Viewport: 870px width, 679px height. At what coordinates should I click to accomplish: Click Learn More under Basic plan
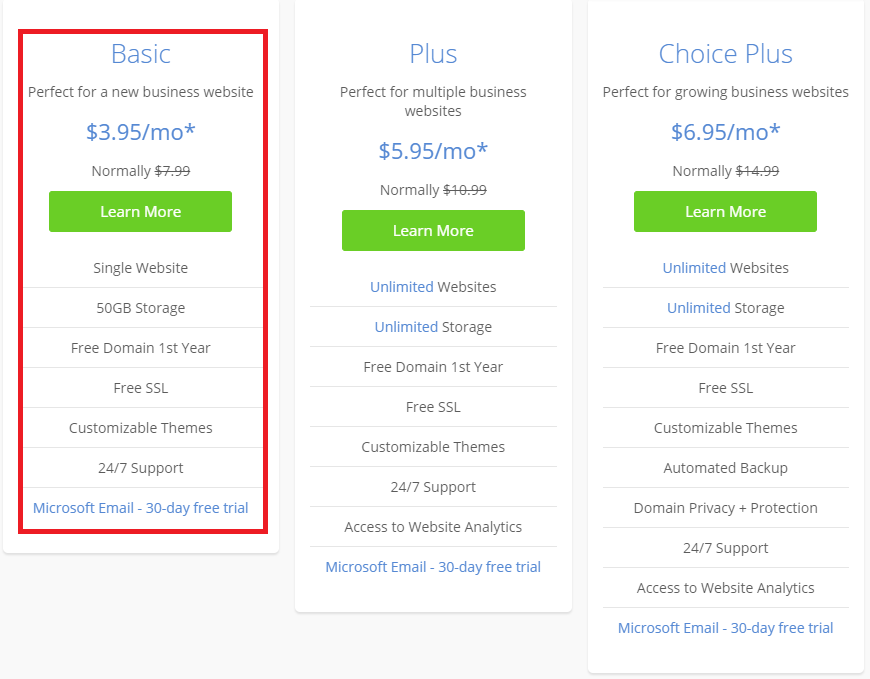[x=140, y=211]
